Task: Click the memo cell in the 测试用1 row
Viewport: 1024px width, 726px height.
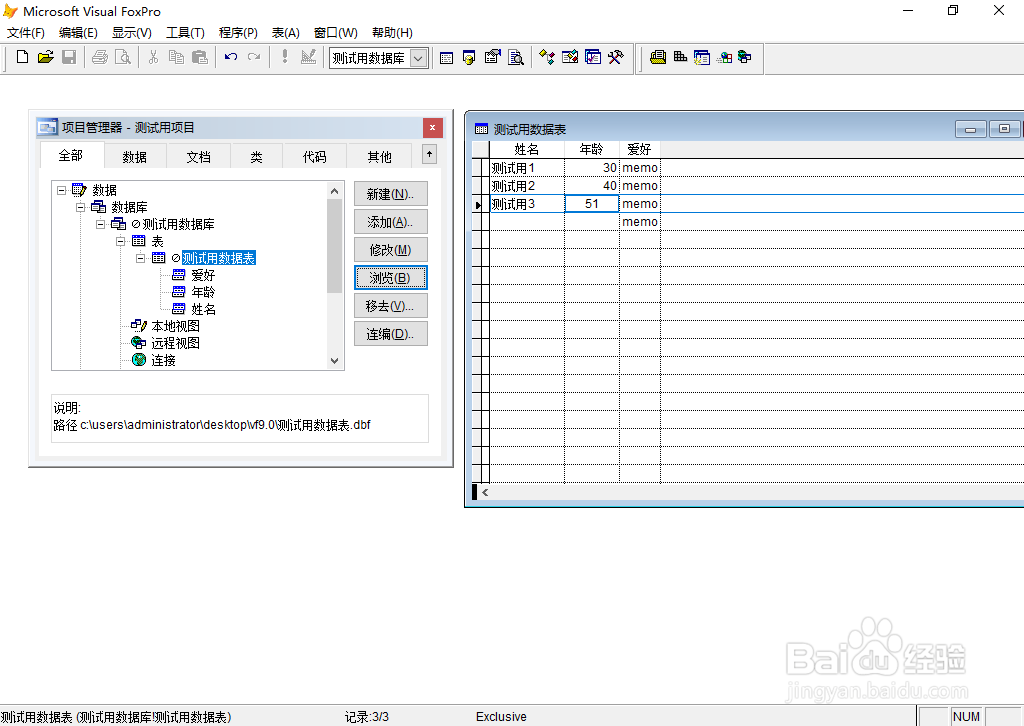Action: pyautogui.click(x=639, y=168)
